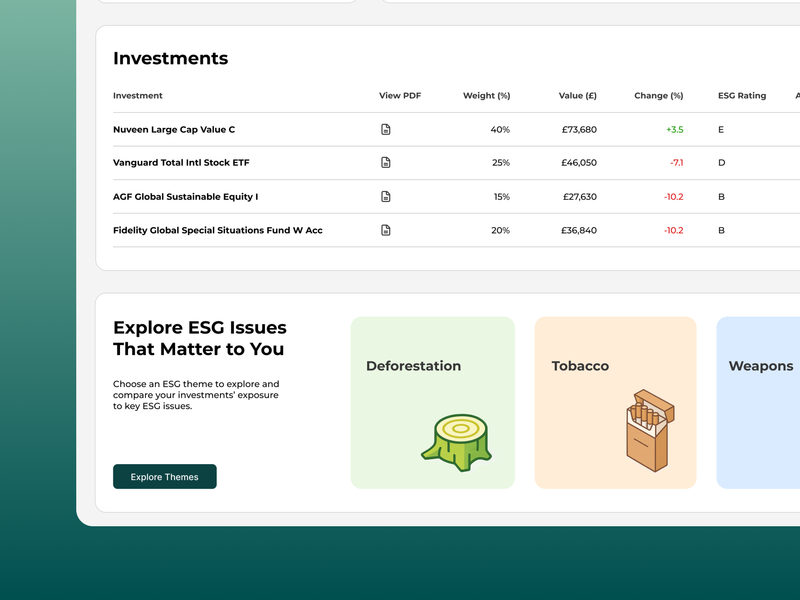The image size is (800, 600).
Task: Click the £73,680 value cell
Action: tap(579, 130)
